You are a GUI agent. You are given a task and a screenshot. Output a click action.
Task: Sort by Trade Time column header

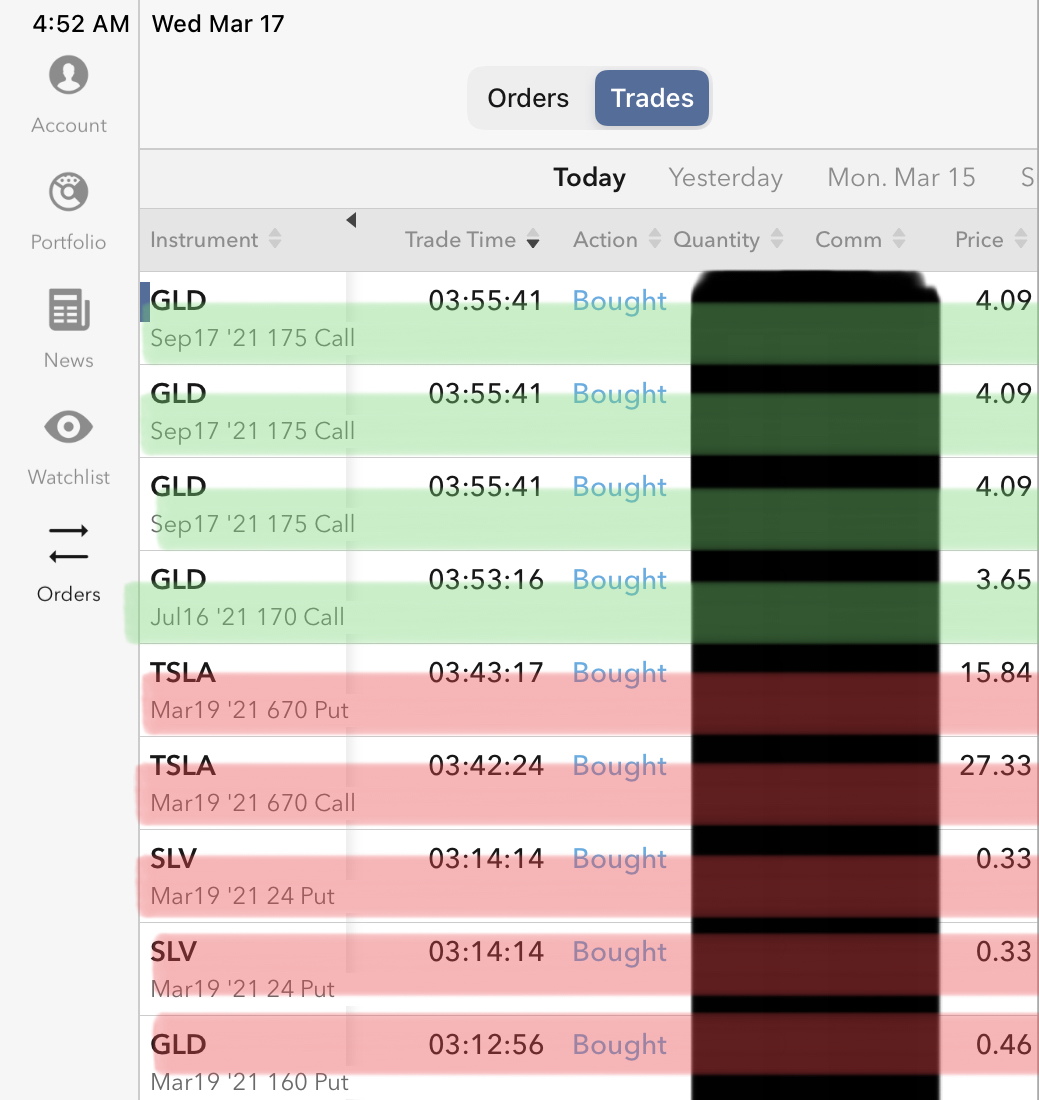[472, 240]
